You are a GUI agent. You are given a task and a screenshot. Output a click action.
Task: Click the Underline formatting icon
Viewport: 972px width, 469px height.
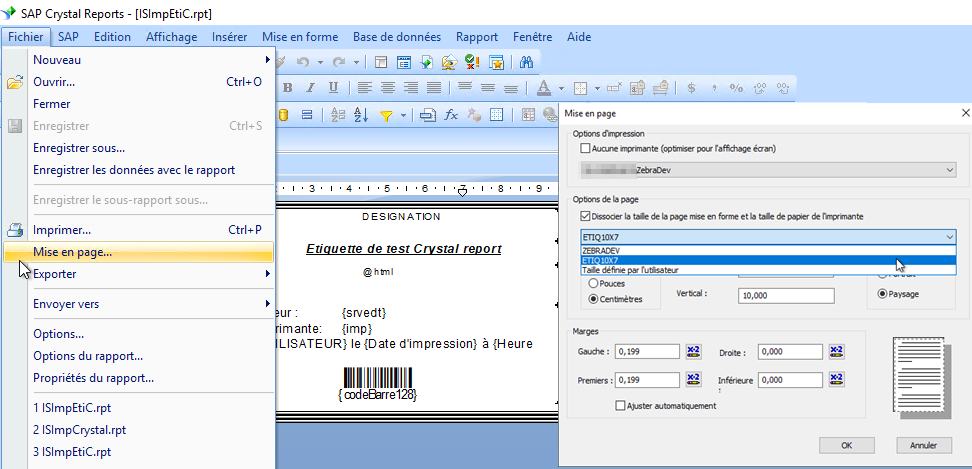pos(333,87)
